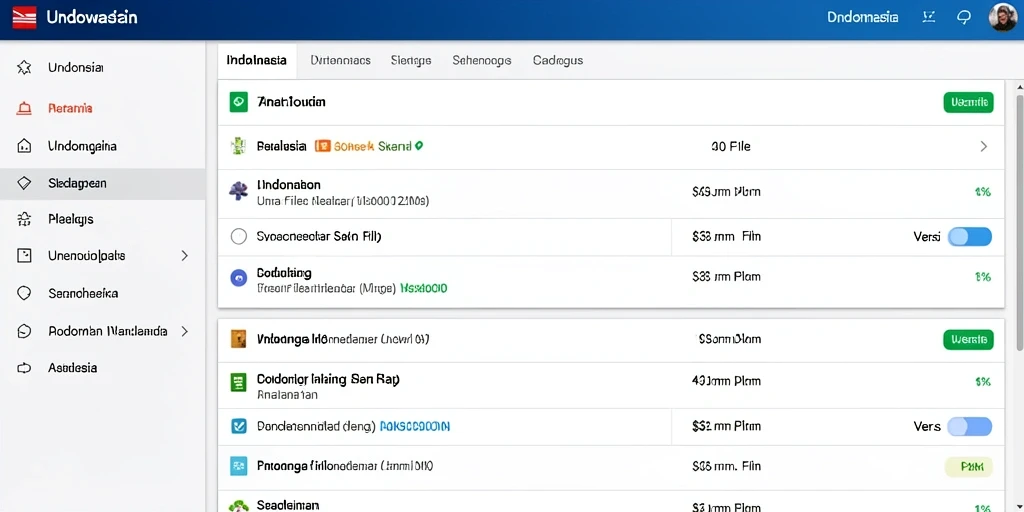Switch to the Cadrqgus tab
Viewport: 1024px width, 512px height.
558,60
